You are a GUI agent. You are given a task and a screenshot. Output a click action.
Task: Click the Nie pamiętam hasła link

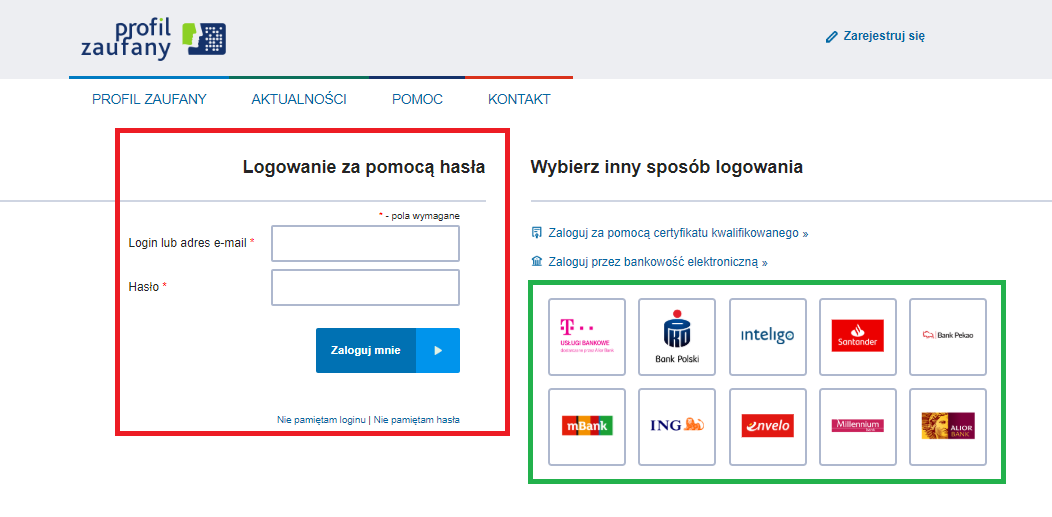[x=417, y=420]
